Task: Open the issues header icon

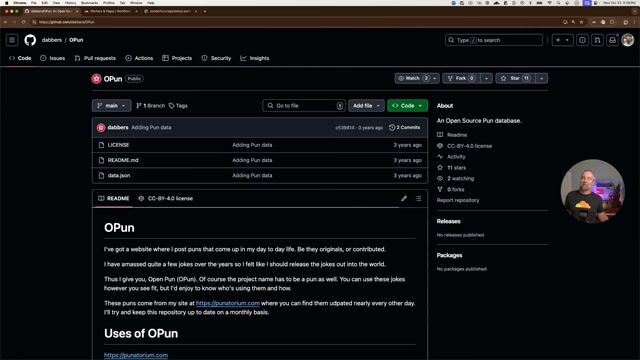Action: 582,40
